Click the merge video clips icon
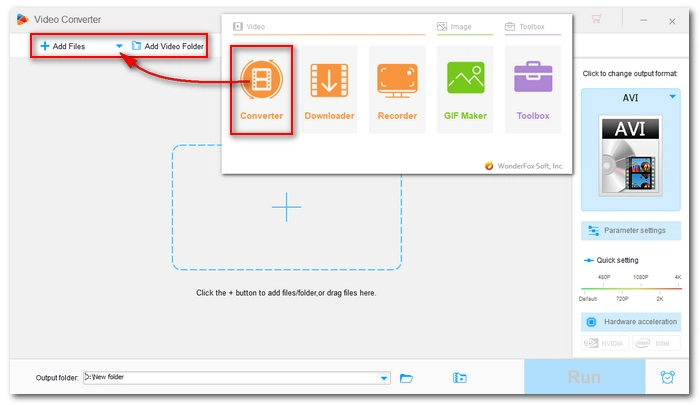700x405 pixels. click(x=459, y=378)
